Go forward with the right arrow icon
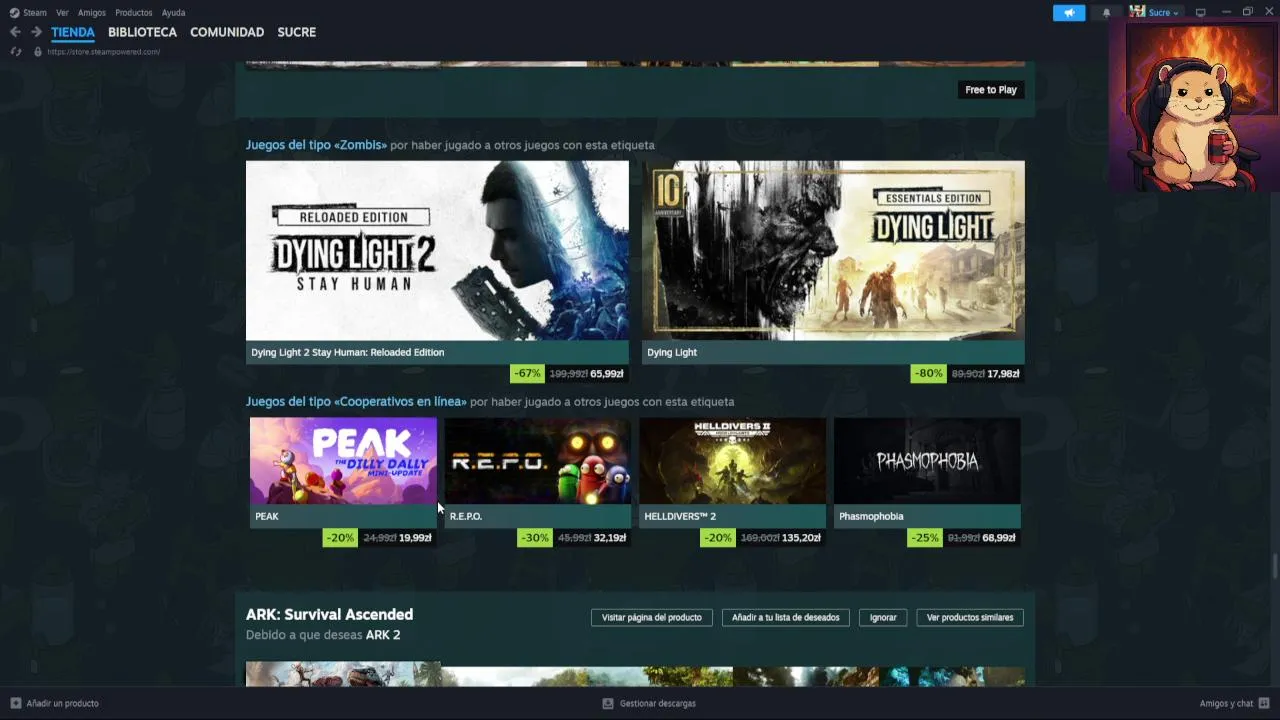Image resolution: width=1280 pixels, height=720 pixels. pos(36,32)
